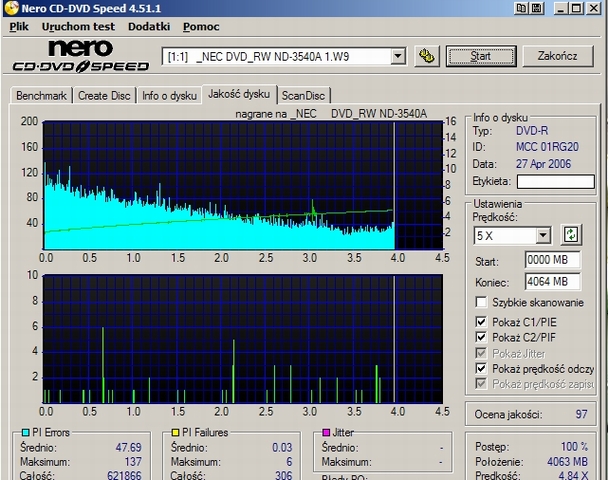Open drive options via the yellow tools icon
The width and height of the screenshot is (608, 480).
point(427,57)
